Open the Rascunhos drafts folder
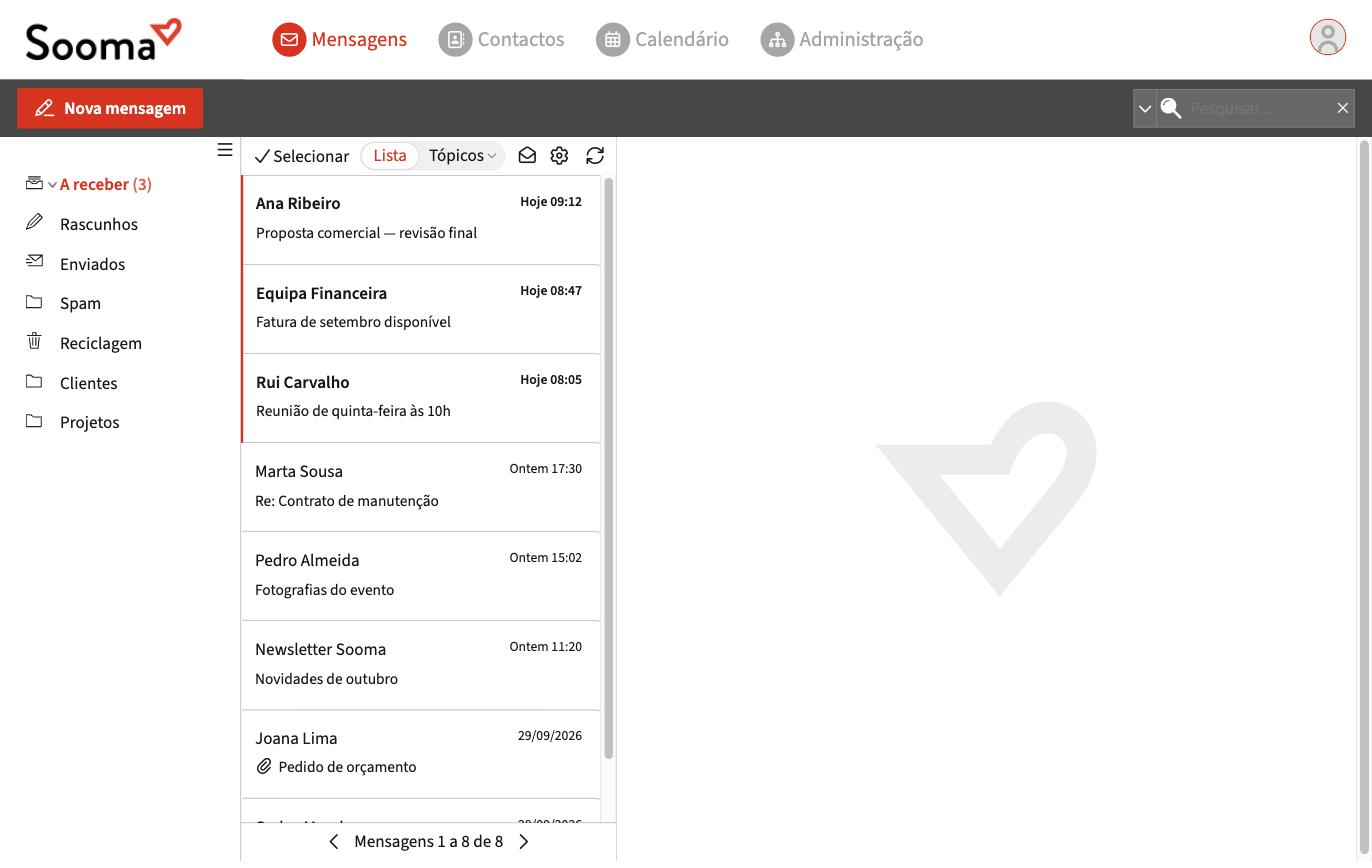 point(99,224)
